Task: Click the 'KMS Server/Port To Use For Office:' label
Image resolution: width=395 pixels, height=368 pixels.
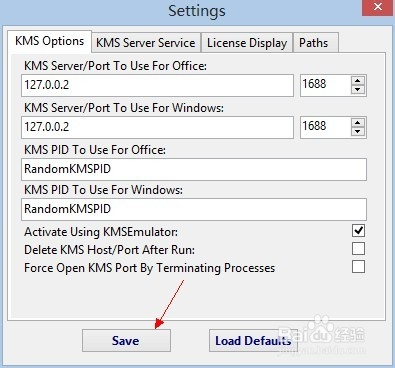Action: [115, 66]
